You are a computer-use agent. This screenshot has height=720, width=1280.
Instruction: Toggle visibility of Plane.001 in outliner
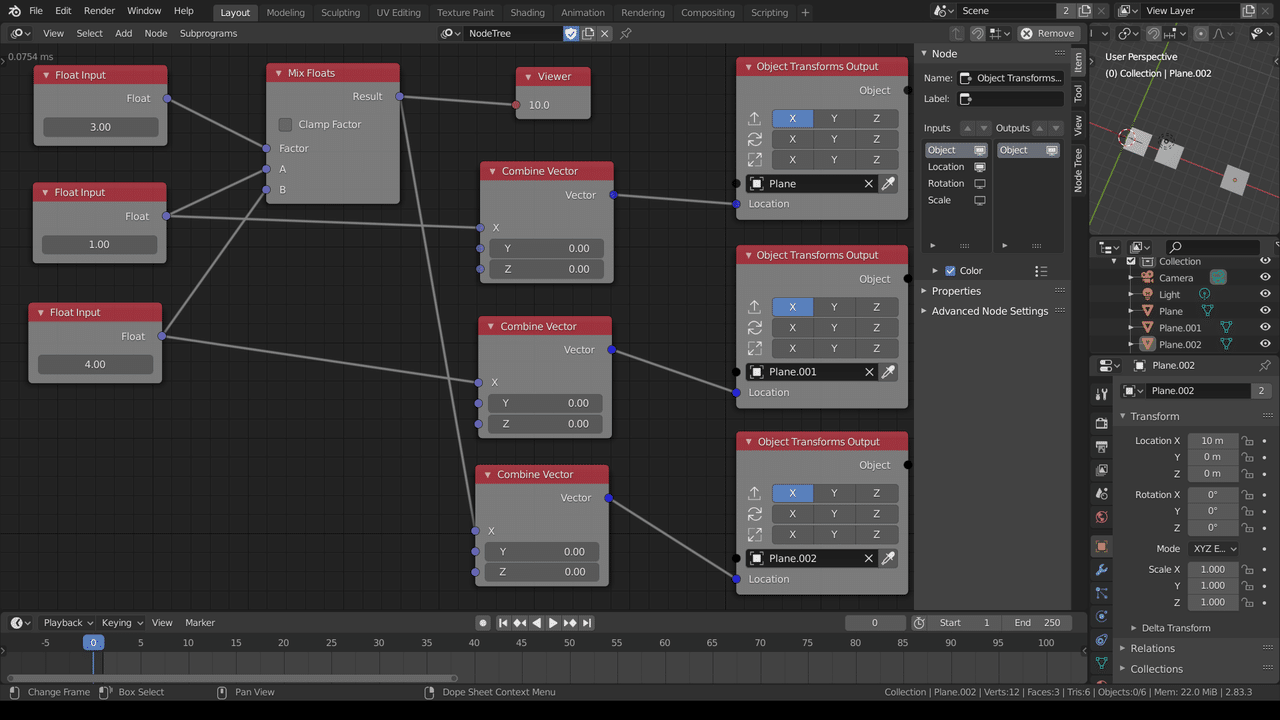1265,328
